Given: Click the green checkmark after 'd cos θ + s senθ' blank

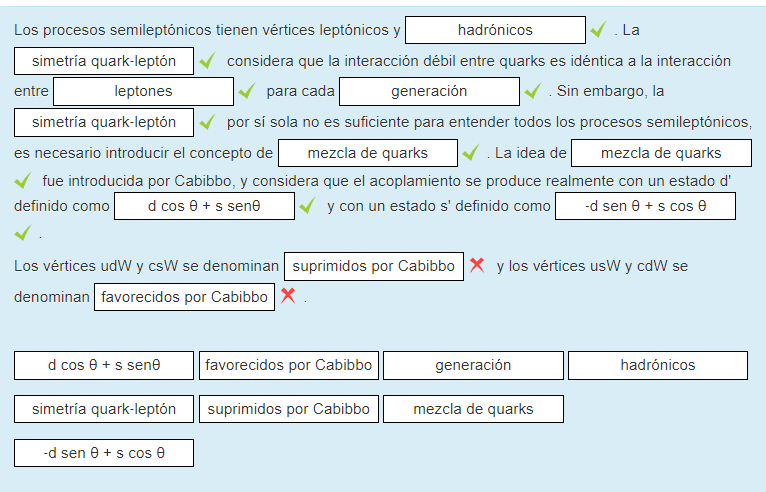Looking at the screenshot, I should point(307,206).
